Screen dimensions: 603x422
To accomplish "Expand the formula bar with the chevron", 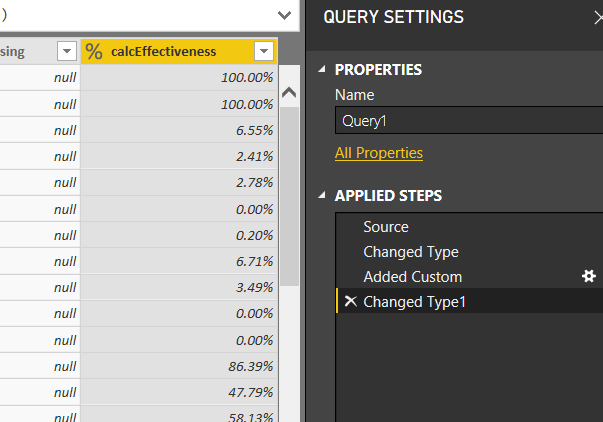I will pyautogui.click(x=285, y=15).
